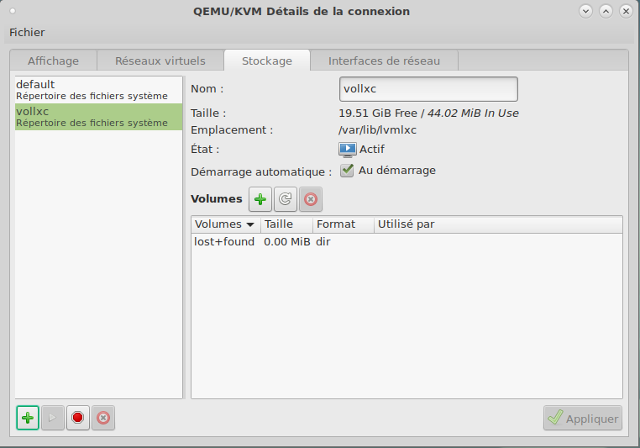
Task: Select the default storage pool
Action: click(98, 90)
